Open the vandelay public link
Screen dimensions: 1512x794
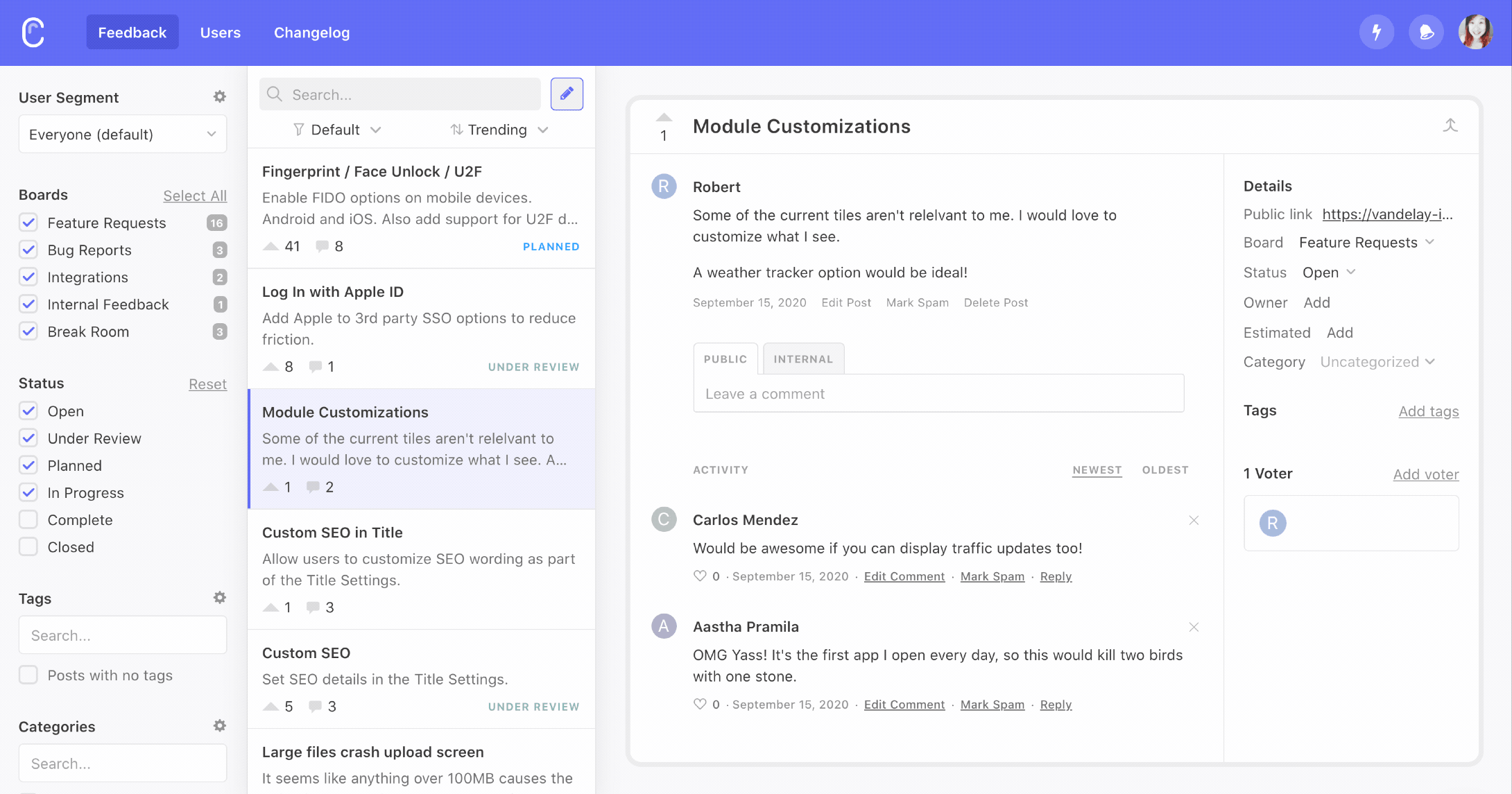click(1388, 214)
